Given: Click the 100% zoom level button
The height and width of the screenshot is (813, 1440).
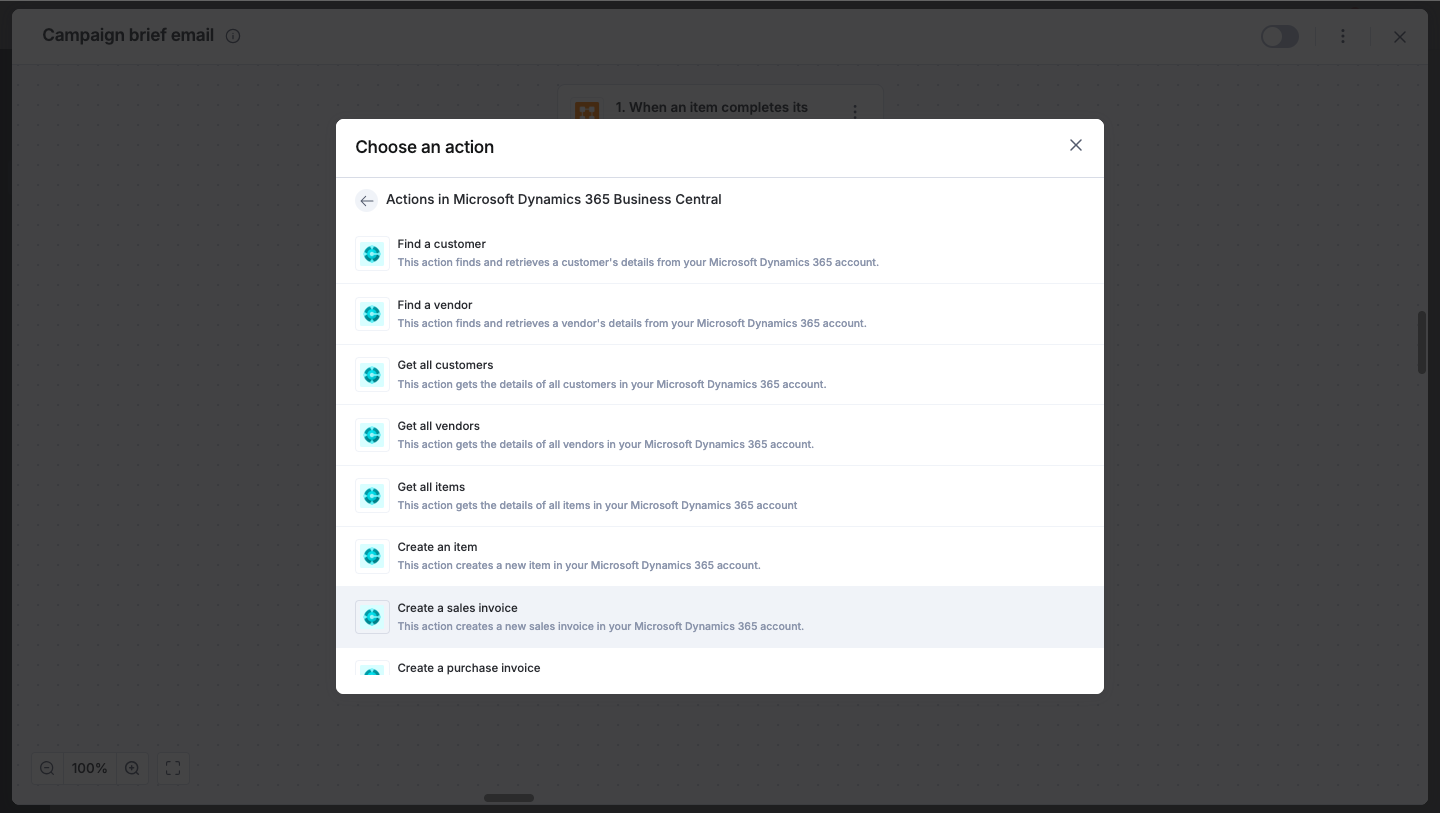Looking at the screenshot, I should [x=89, y=768].
